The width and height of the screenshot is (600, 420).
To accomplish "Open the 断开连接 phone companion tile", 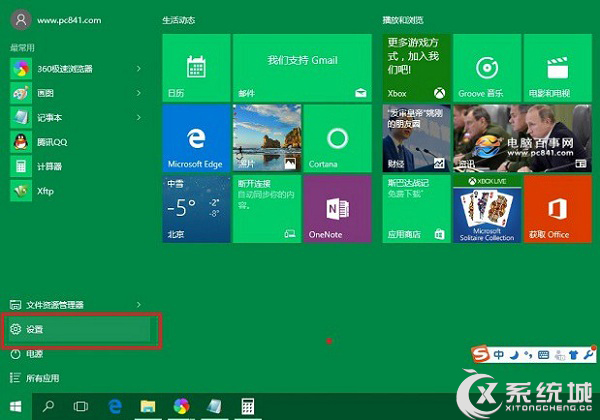I will 267,209.
